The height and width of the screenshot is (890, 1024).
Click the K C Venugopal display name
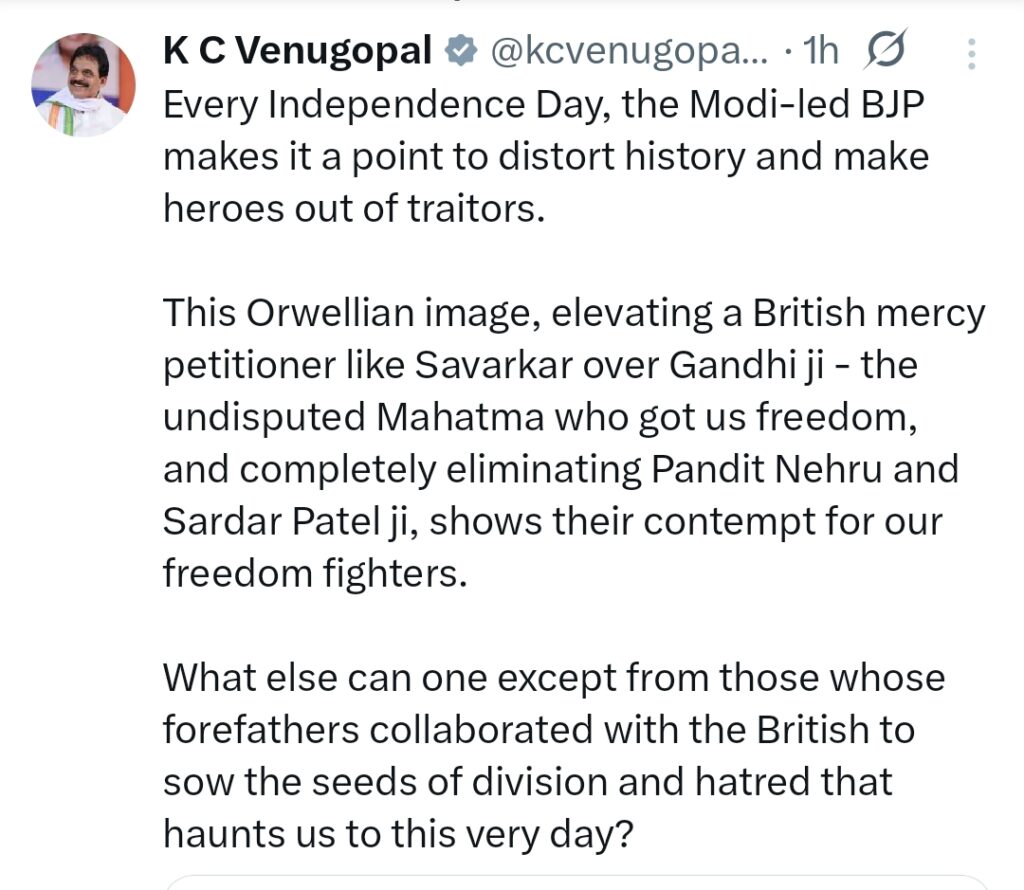(x=297, y=50)
